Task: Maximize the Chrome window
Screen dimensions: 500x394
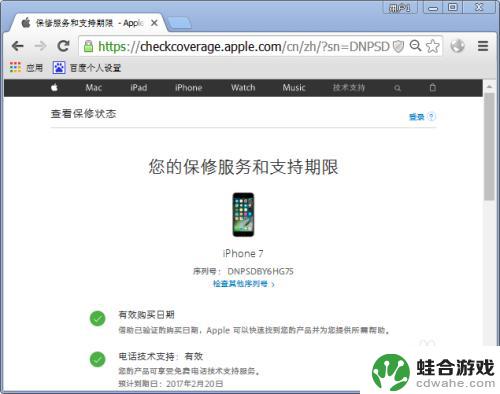Action: coord(453,7)
